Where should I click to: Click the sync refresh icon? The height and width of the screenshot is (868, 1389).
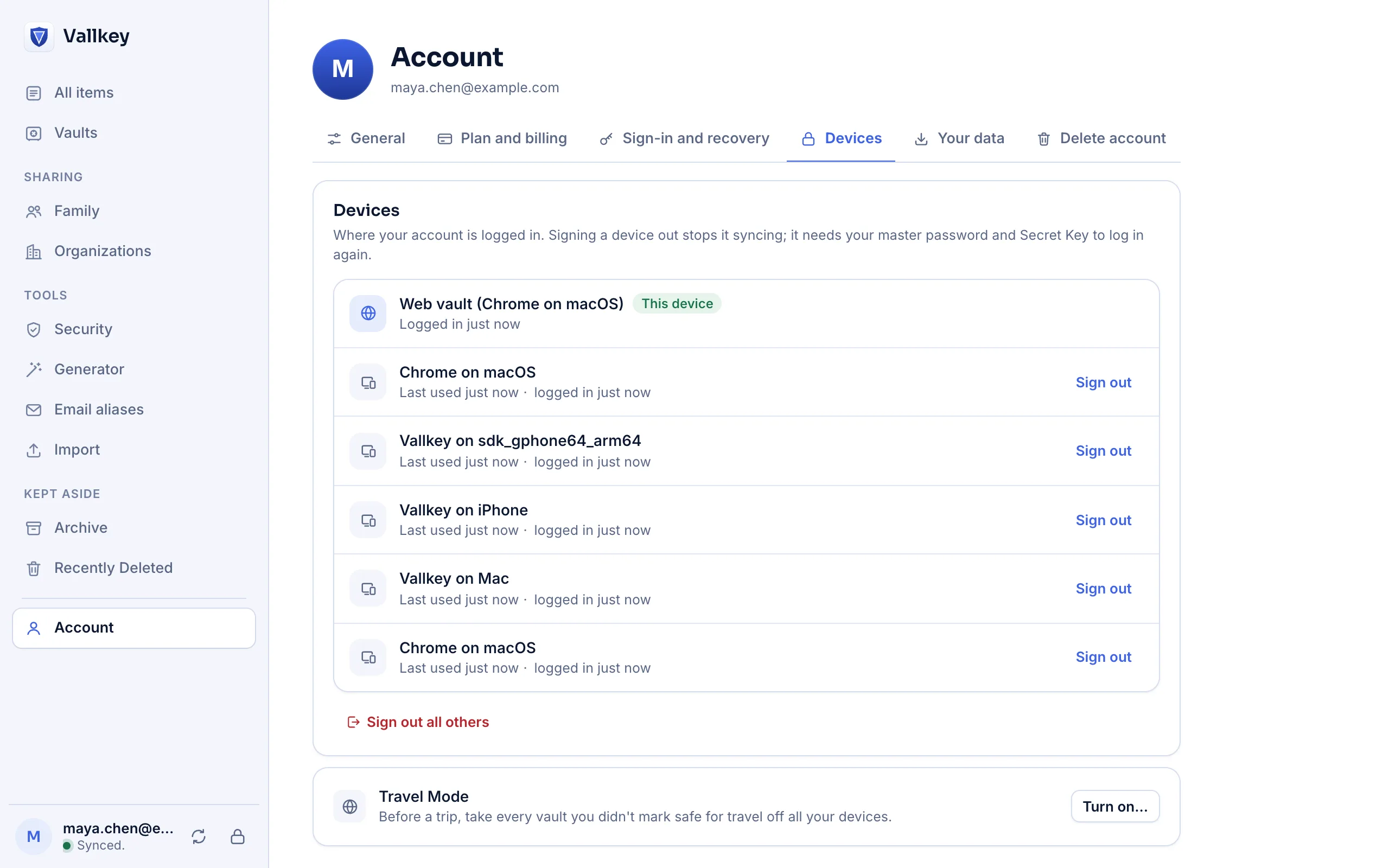point(199,837)
